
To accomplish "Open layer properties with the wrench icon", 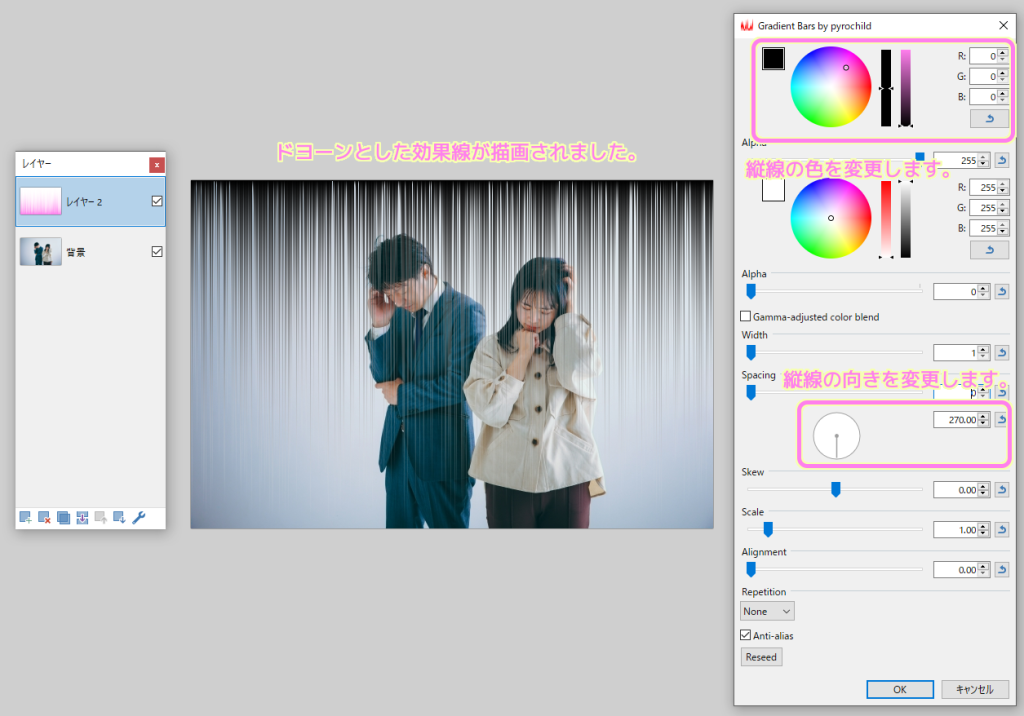I will pyautogui.click(x=137, y=518).
